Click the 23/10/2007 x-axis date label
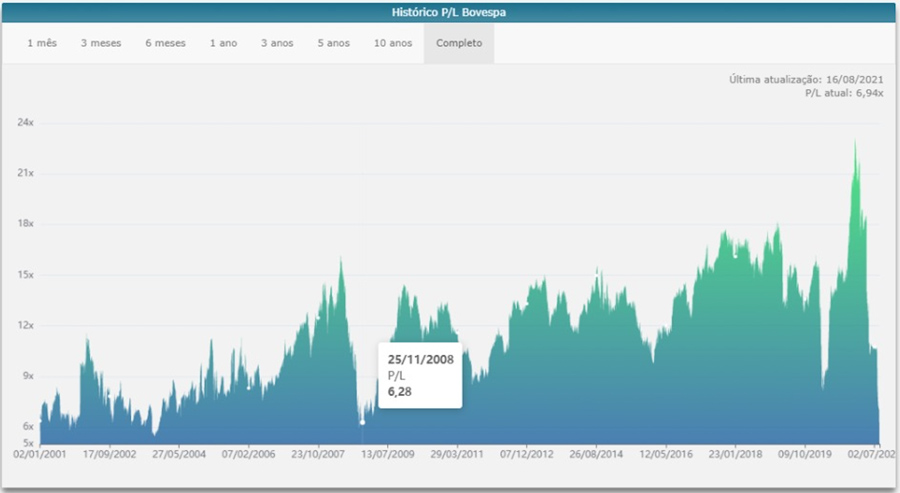Screen dimensions: 900x493 (319, 453)
